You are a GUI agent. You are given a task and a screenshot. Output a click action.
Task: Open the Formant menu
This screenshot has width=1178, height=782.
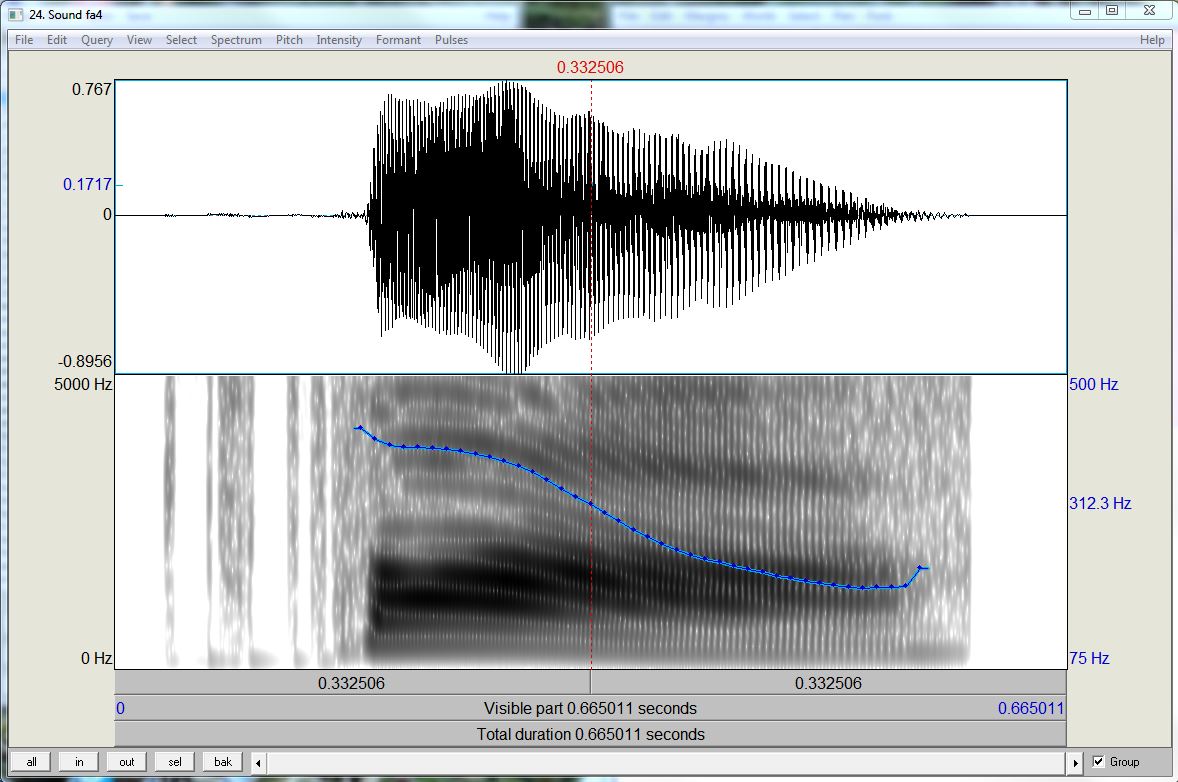point(398,40)
